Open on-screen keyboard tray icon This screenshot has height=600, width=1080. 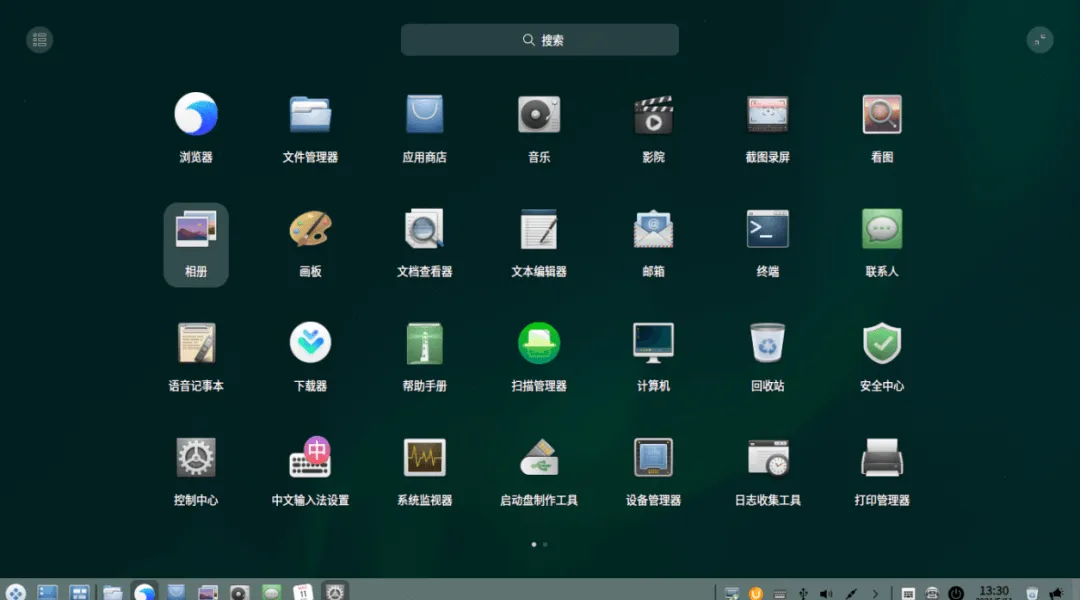coord(908,593)
